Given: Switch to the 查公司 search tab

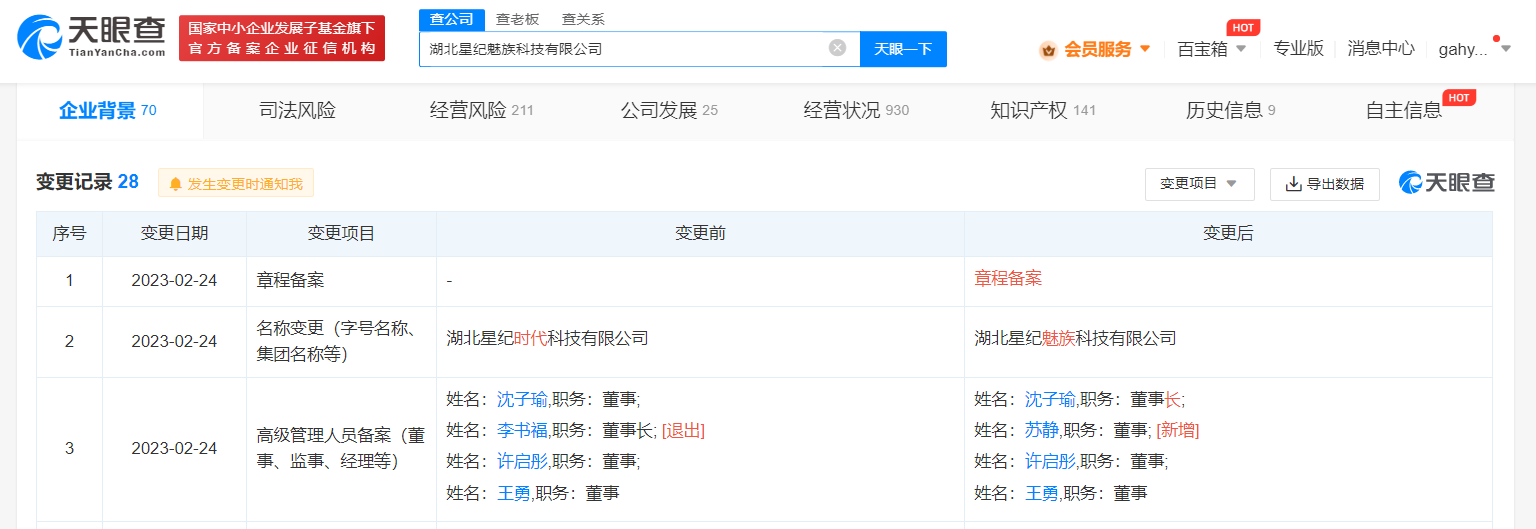Looking at the screenshot, I should coord(452,19).
